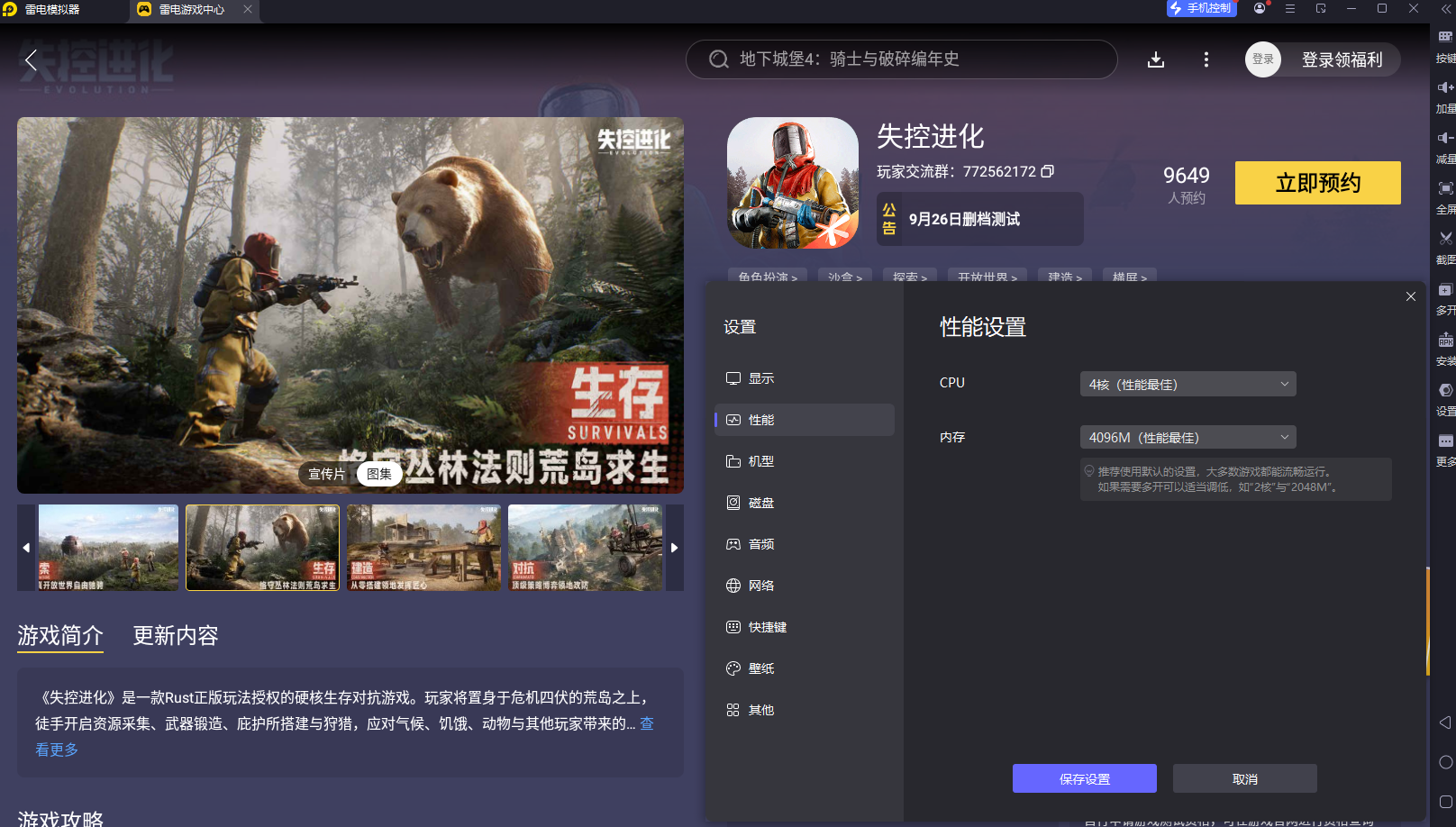Copy the player group number 772562172
The width and height of the screenshot is (1456, 827).
(1047, 171)
